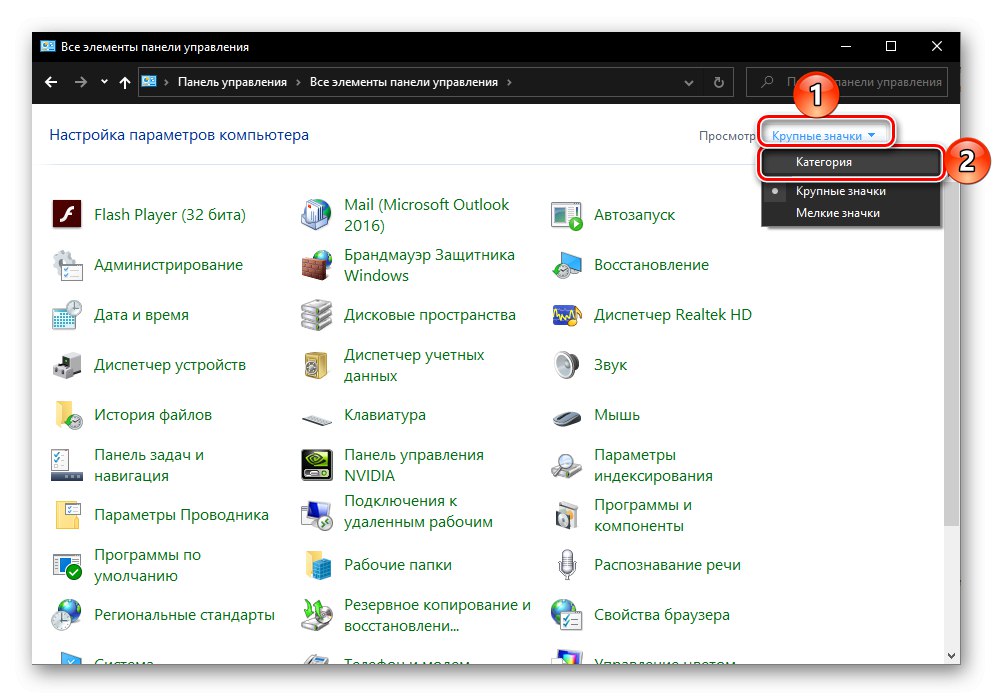Viewport: 993px width, 697px height.
Task: Select Категория in the view menu
Action: 851,162
